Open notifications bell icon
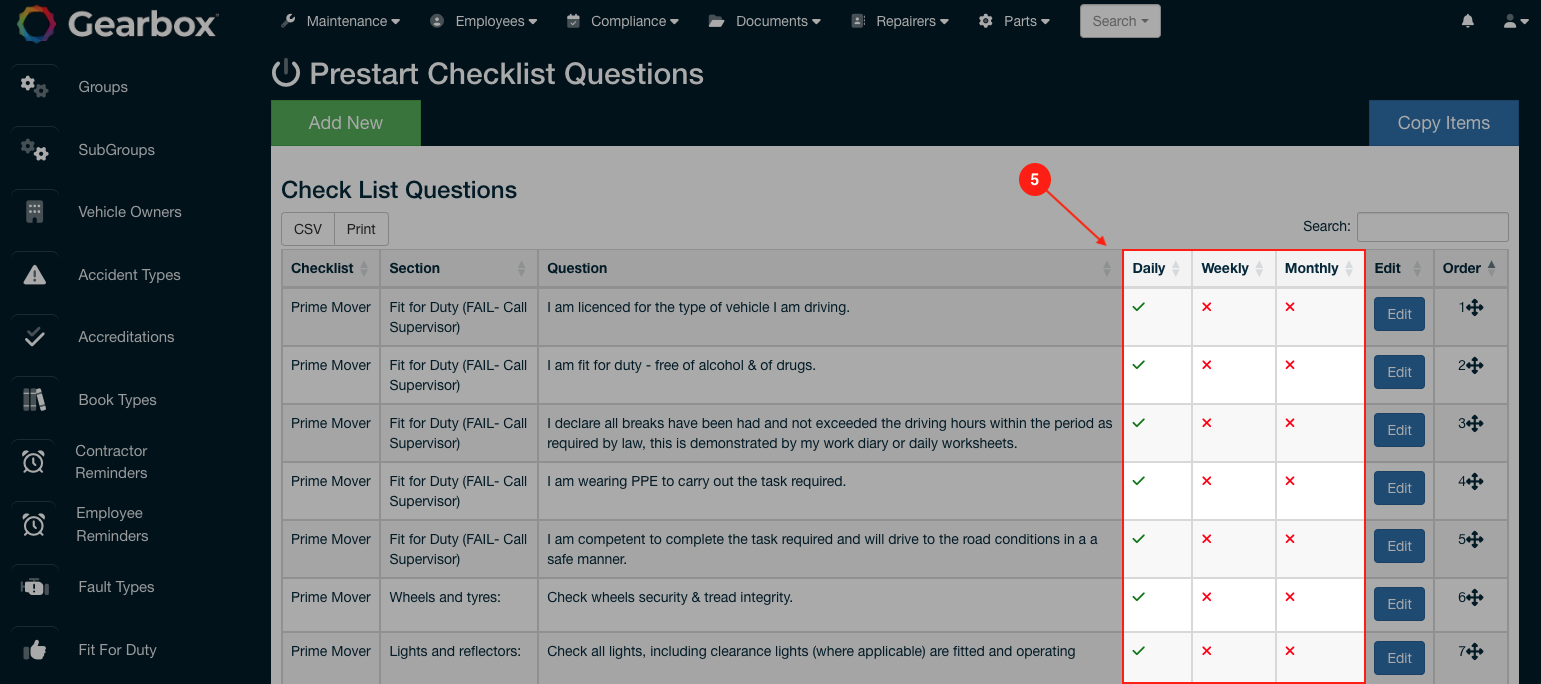 tap(1468, 21)
